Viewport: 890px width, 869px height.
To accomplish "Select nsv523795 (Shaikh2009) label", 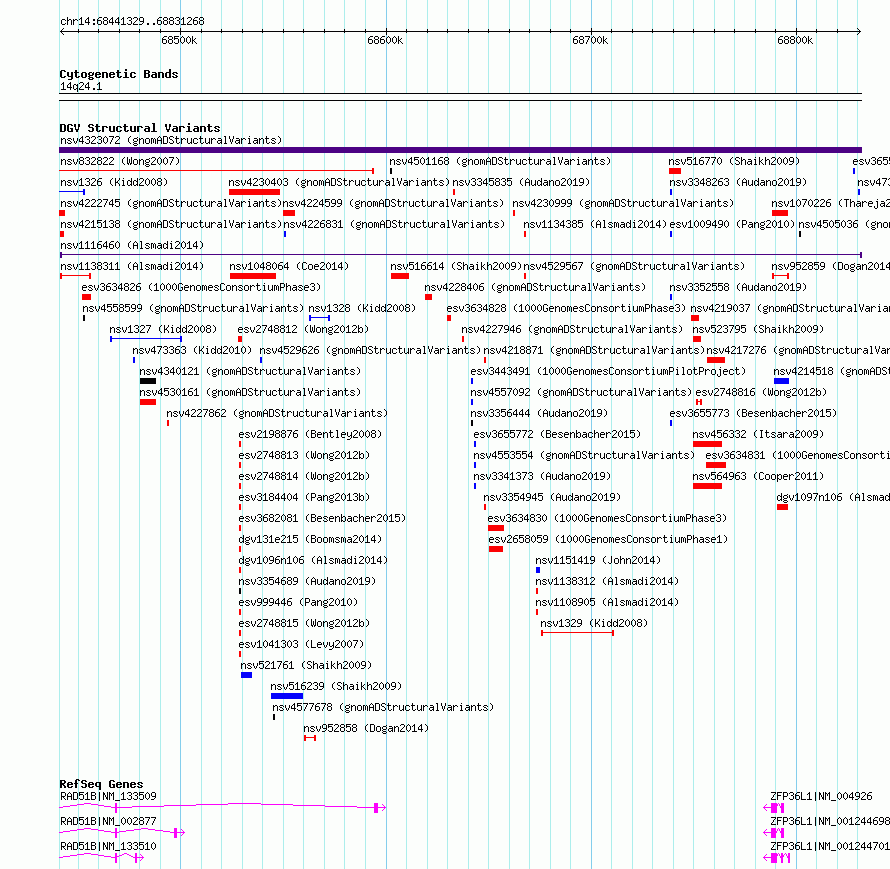I will (758, 329).
